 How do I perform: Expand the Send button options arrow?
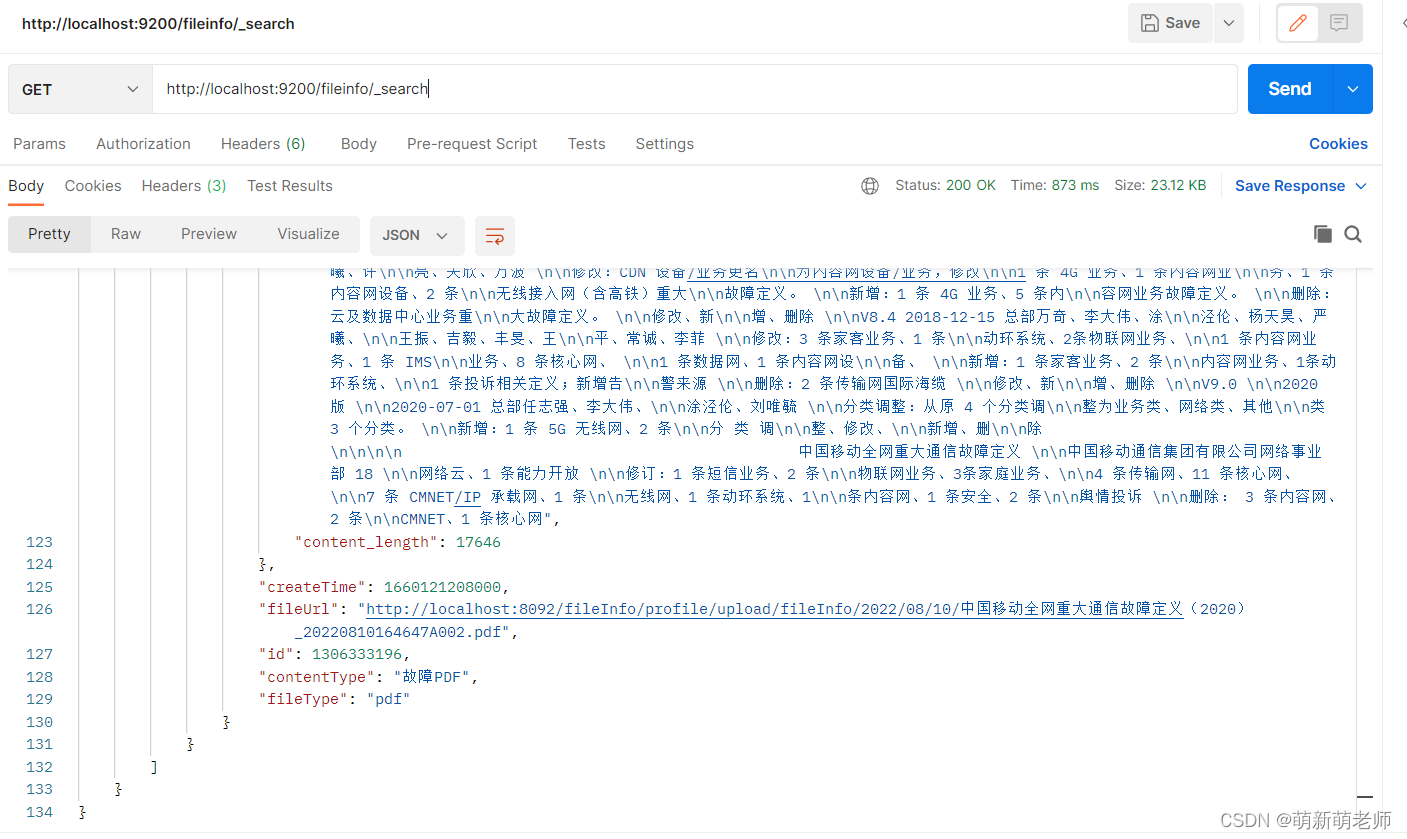(1353, 89)
